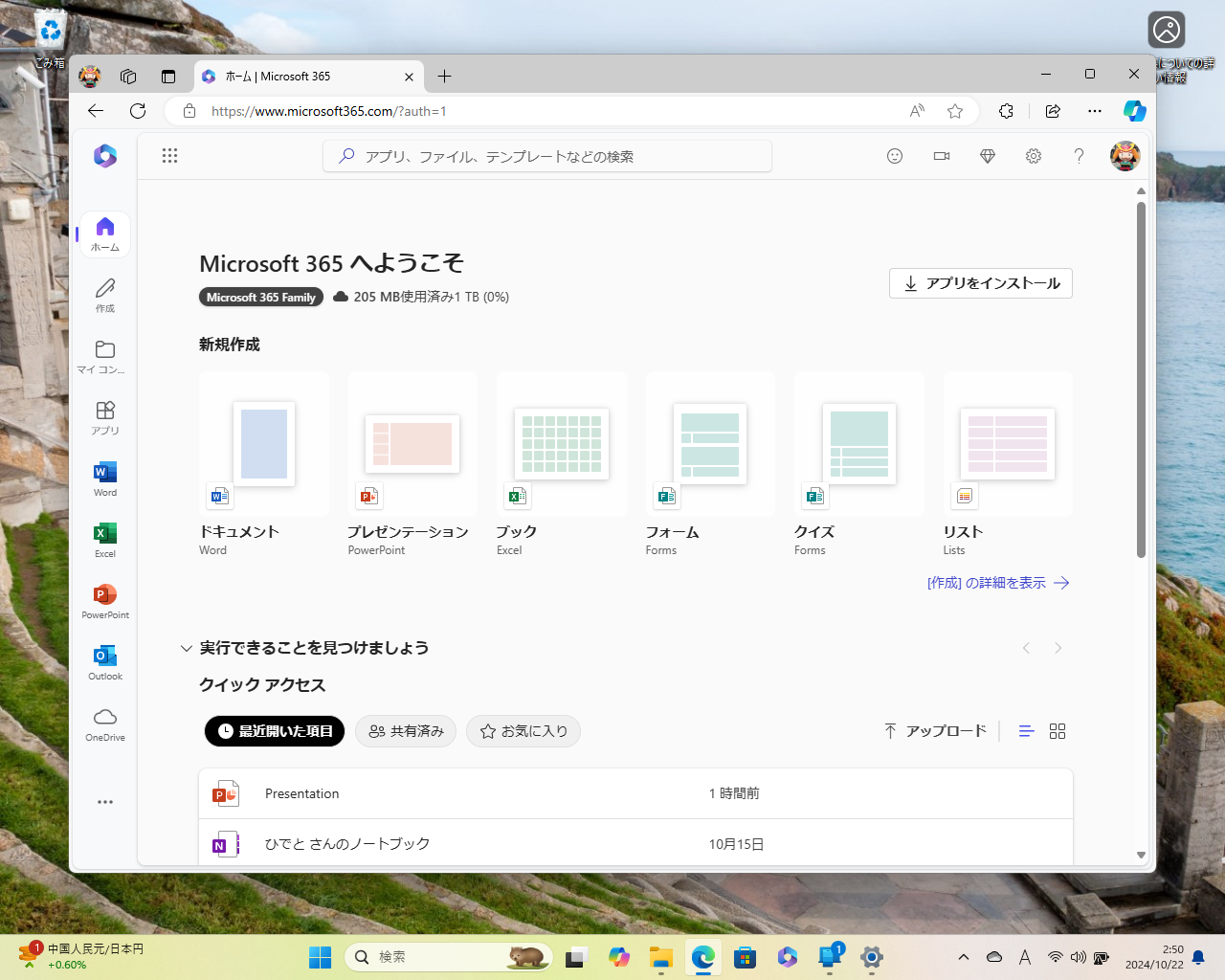Click the carousel next arrow
This screenshot has width=1225, height=980.
tap(1058, 648)
